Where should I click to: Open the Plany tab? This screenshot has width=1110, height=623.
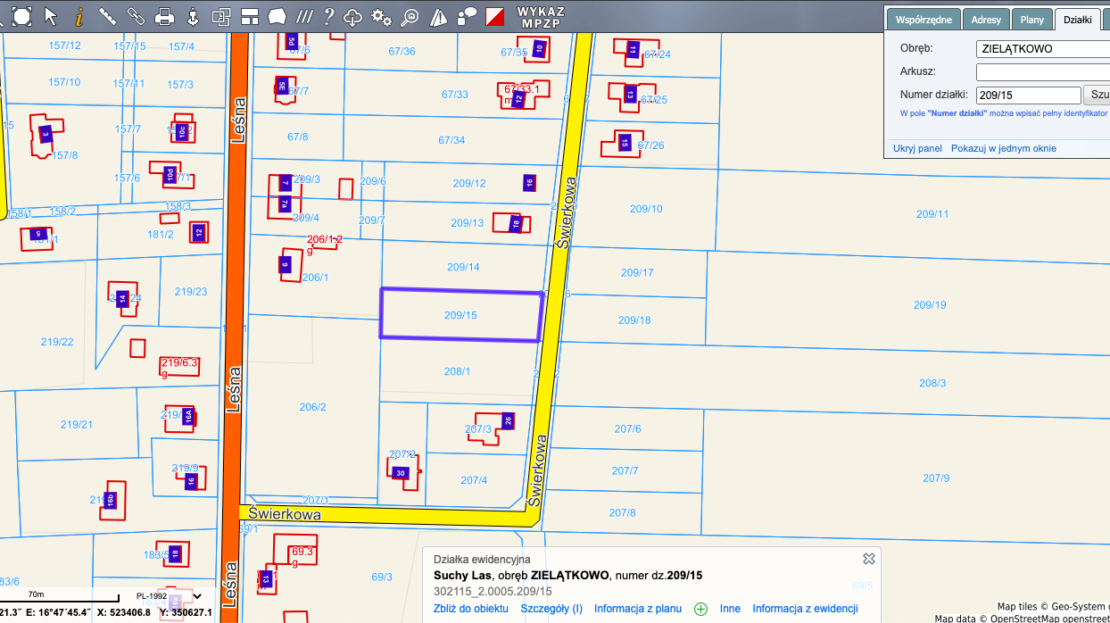point(1032,19)
